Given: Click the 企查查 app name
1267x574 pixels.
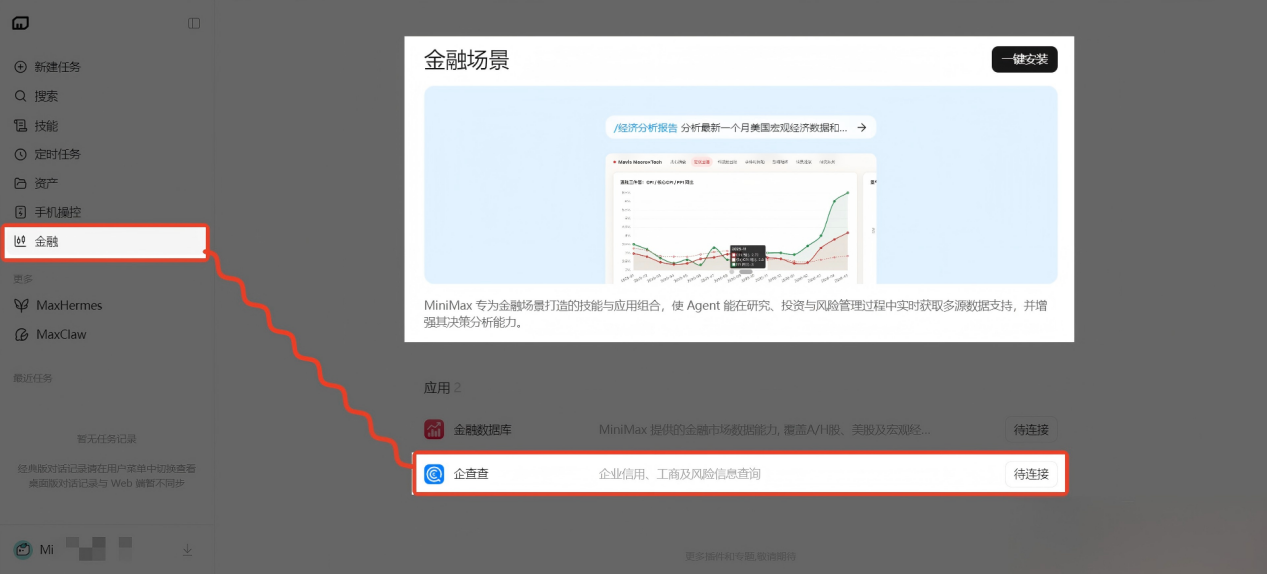Looking at the screenshot, I should 471,474.
